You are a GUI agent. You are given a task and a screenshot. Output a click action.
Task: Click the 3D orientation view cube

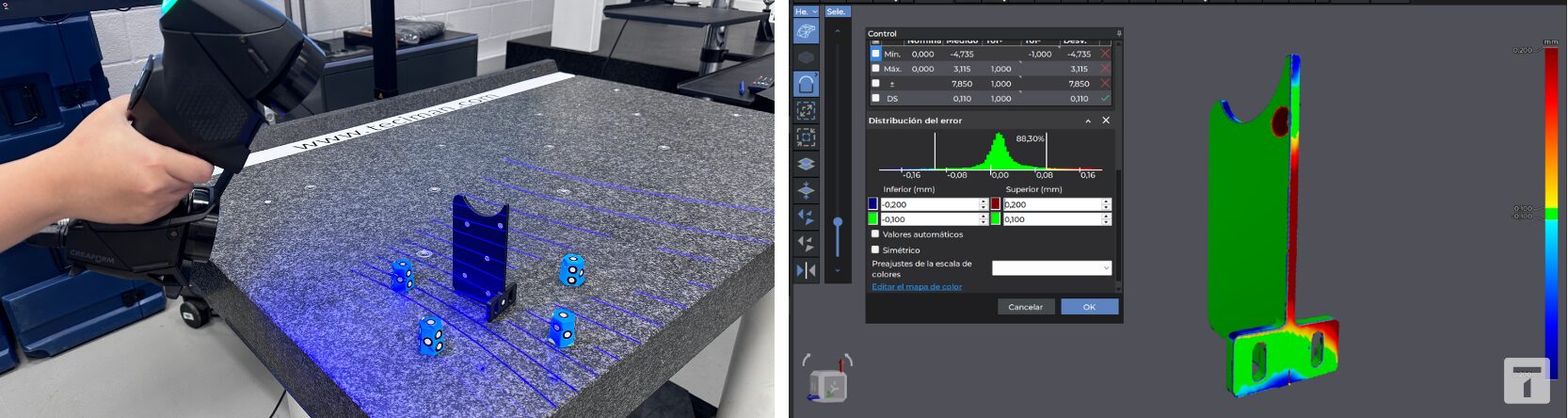coord(827,386)
